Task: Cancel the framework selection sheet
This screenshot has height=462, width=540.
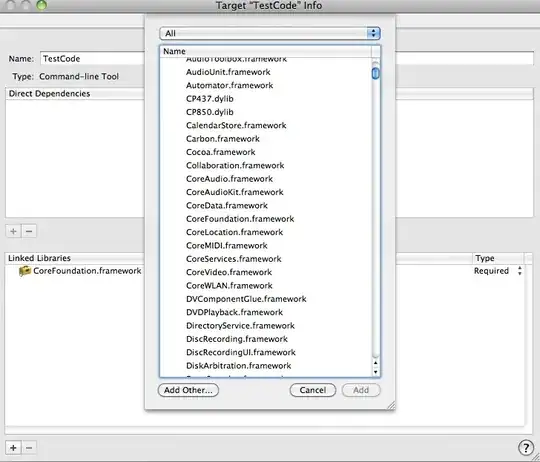Action: coord(313,390)
